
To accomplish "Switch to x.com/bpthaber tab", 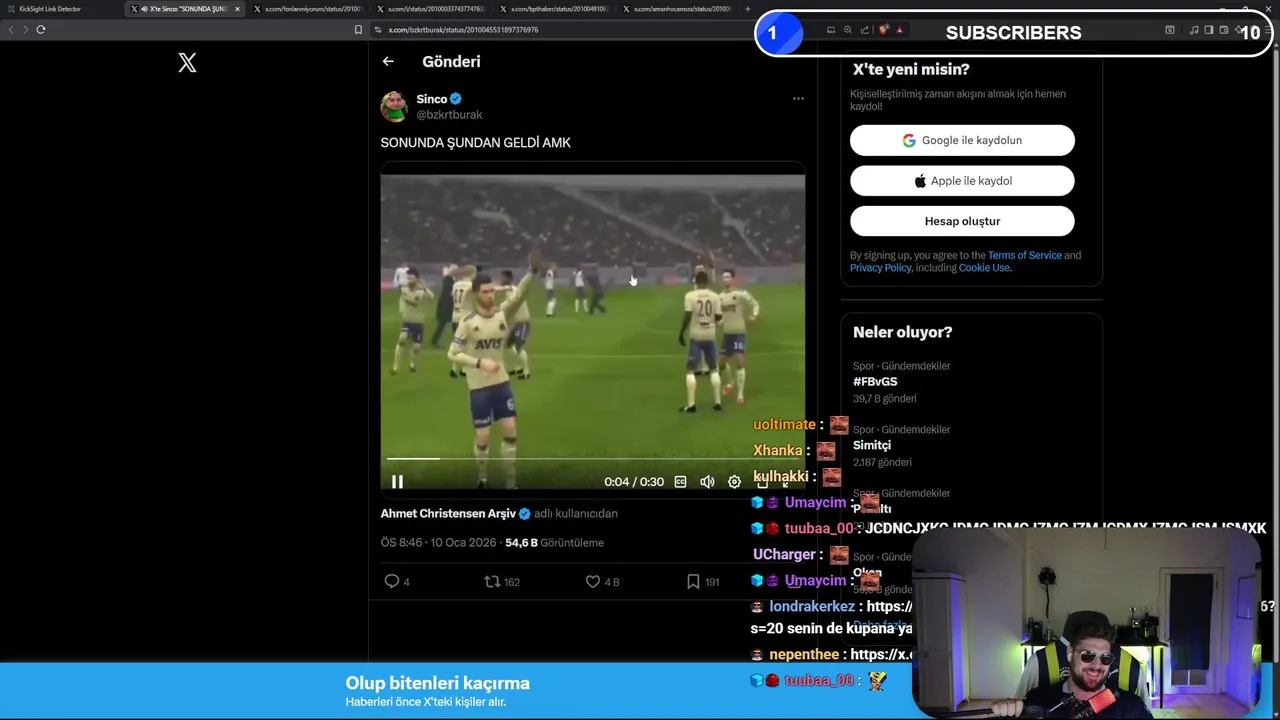I will [x=555, y=9].
